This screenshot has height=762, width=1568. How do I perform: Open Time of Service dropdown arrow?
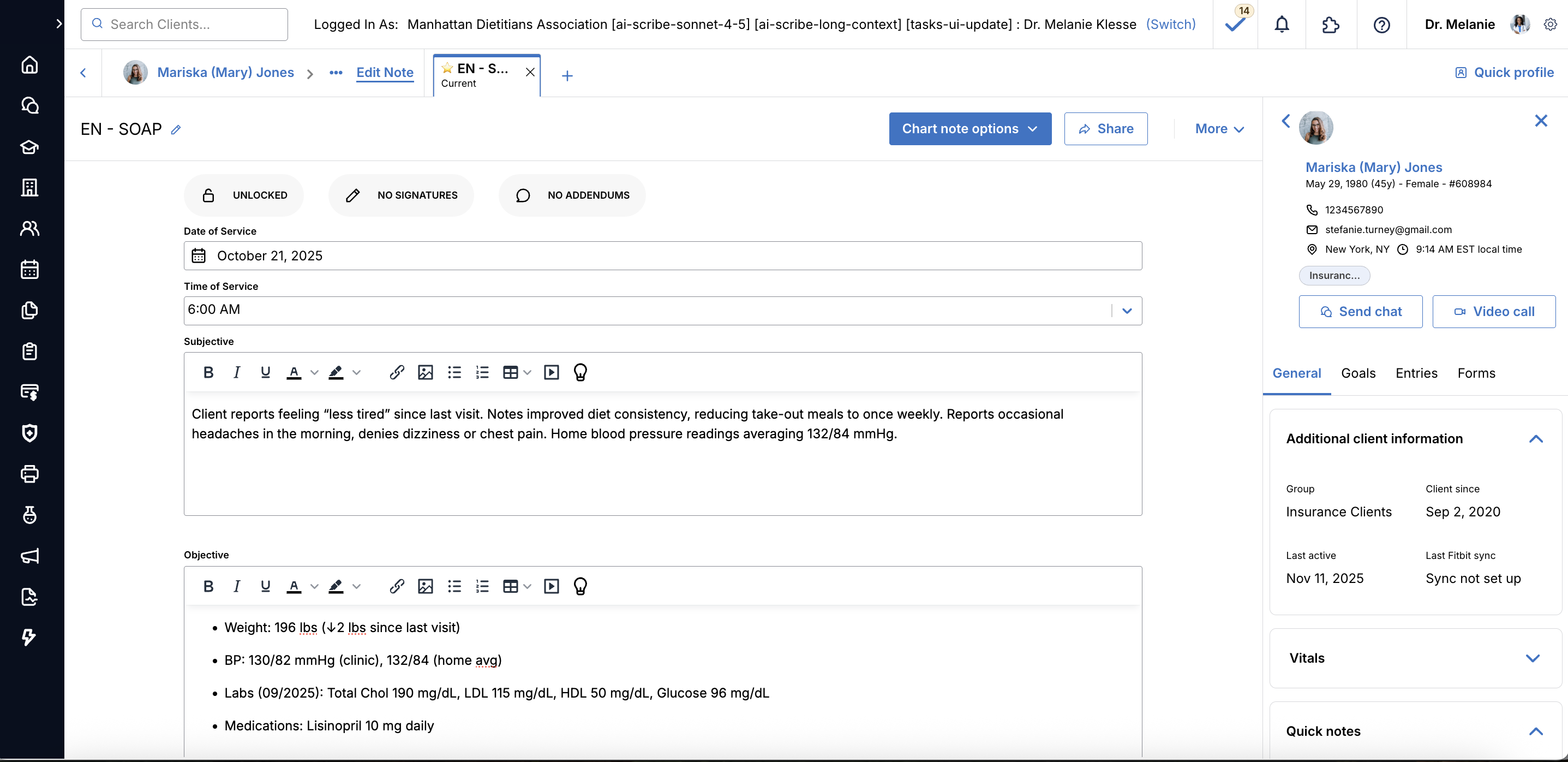click(x=1127, y=311)
